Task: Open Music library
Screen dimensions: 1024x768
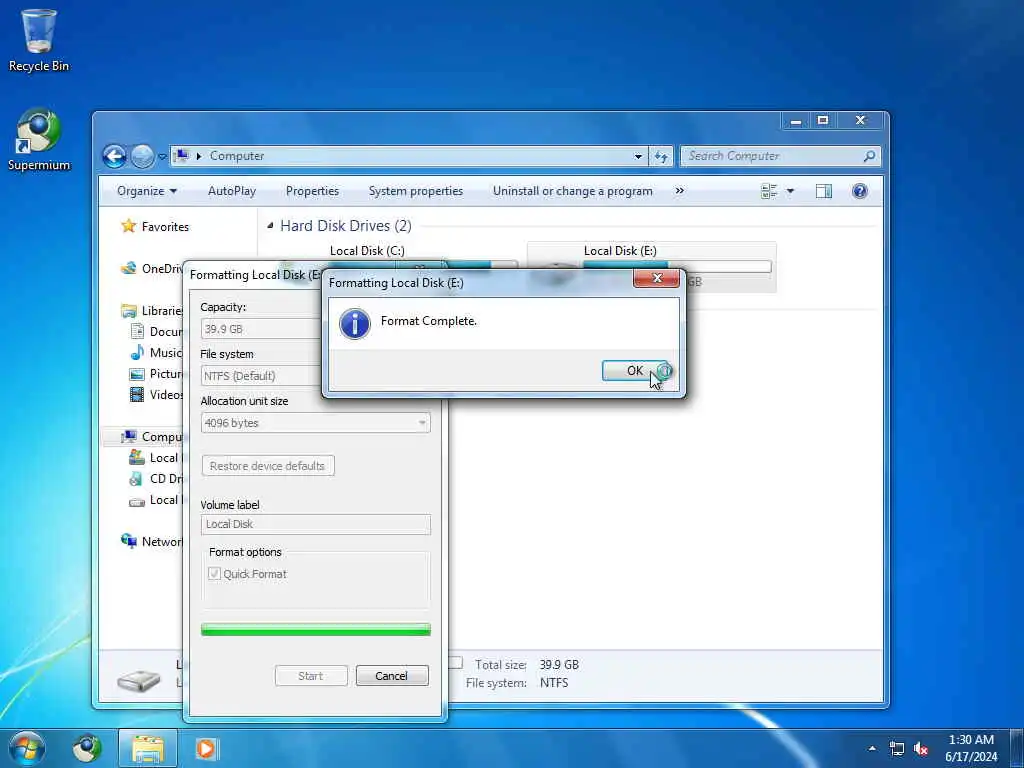Action: (x=157, y=353)
